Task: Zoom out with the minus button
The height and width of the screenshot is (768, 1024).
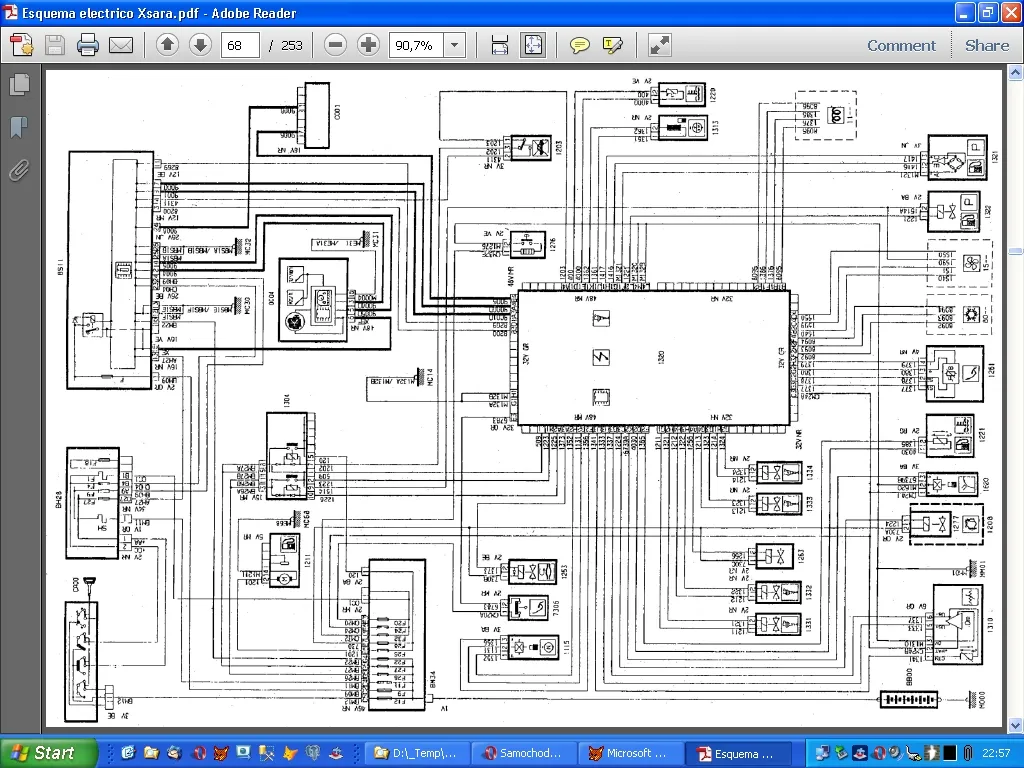Action: click(336, 45)
